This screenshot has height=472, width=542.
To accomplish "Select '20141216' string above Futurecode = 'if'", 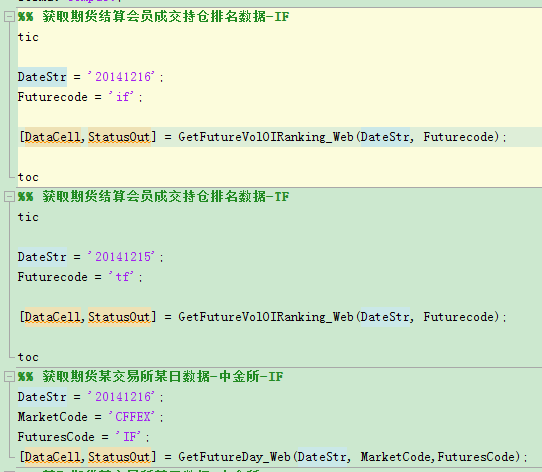I will click(x=121, y=77).
